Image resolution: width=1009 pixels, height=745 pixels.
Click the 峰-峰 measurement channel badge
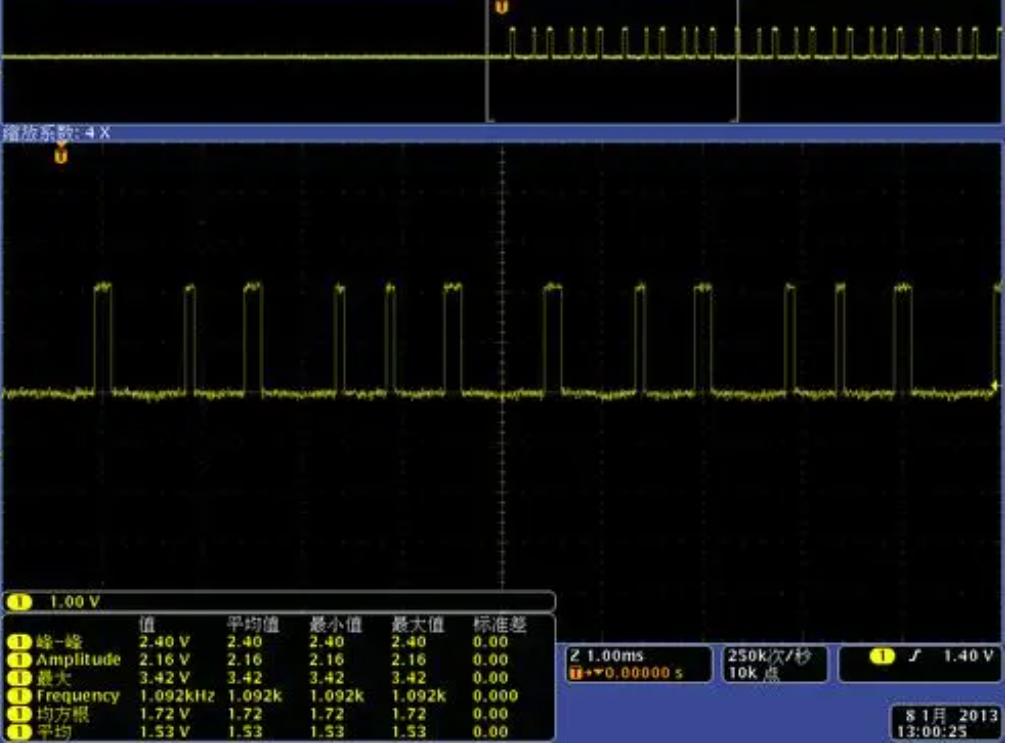point(17,642)
